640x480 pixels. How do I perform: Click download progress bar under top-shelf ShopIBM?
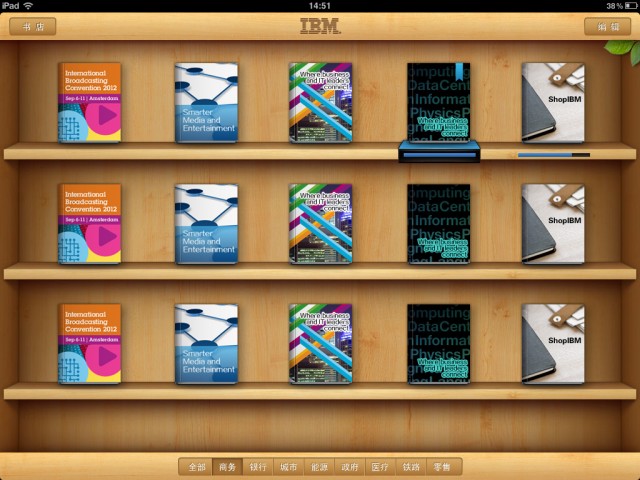coord(554,155)
